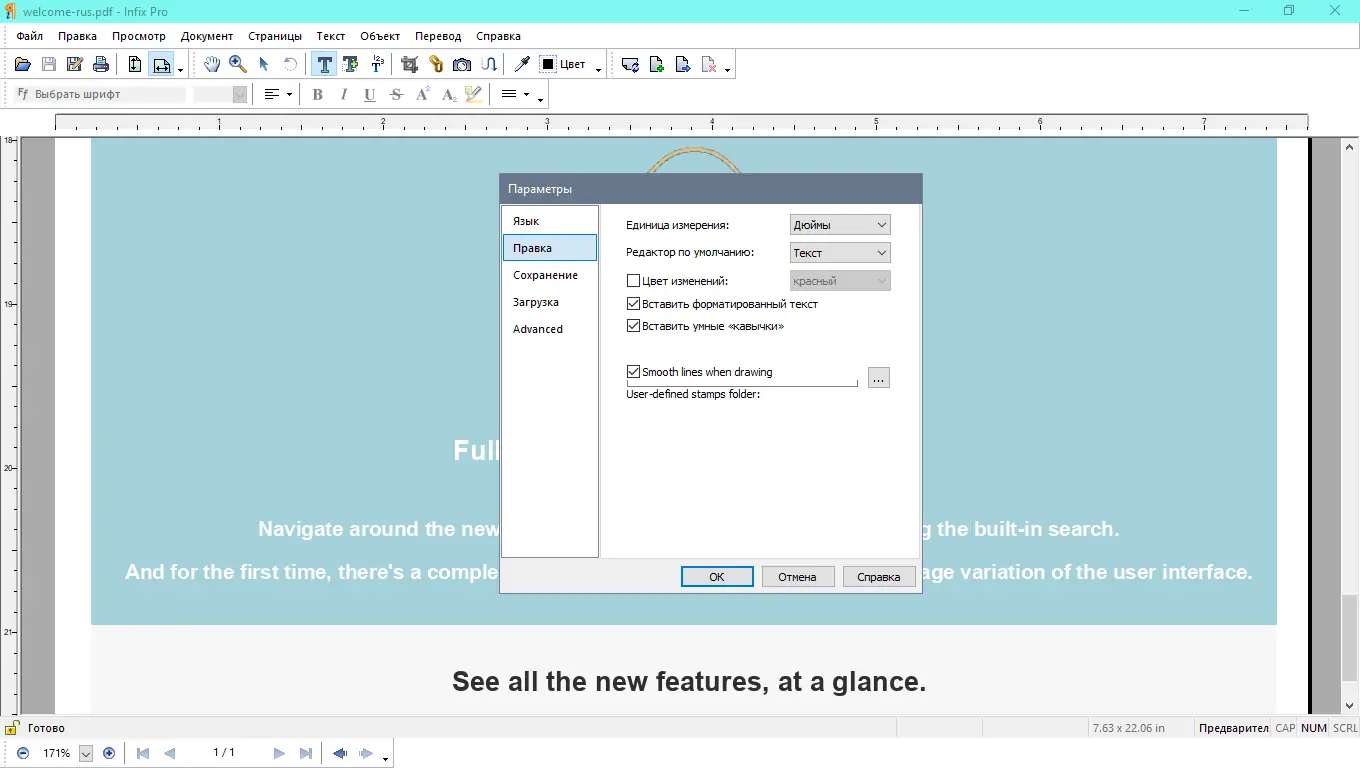Click the Open file folder icon

23,65
